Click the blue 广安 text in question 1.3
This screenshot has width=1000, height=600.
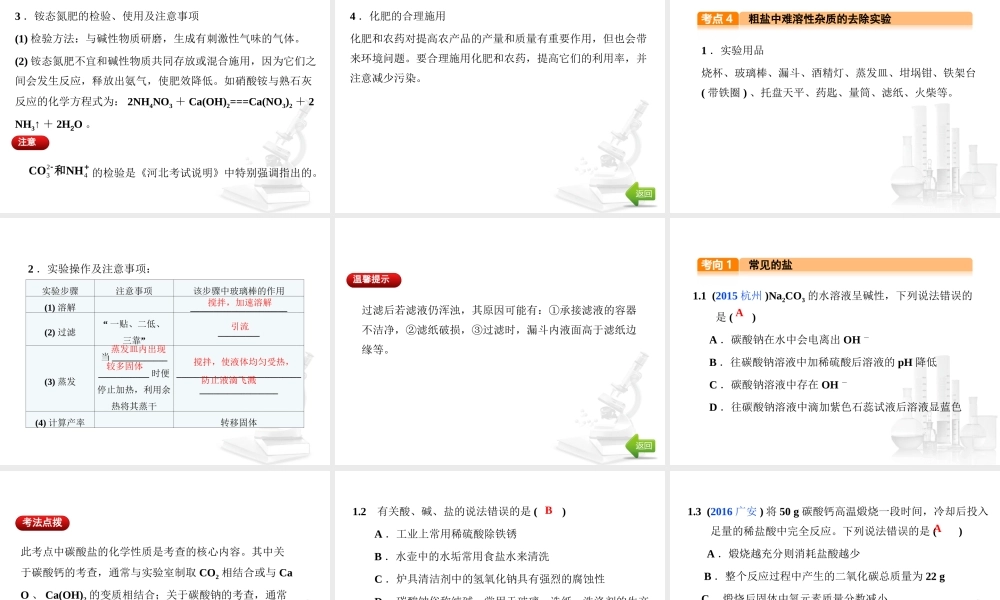click(746, 511)
